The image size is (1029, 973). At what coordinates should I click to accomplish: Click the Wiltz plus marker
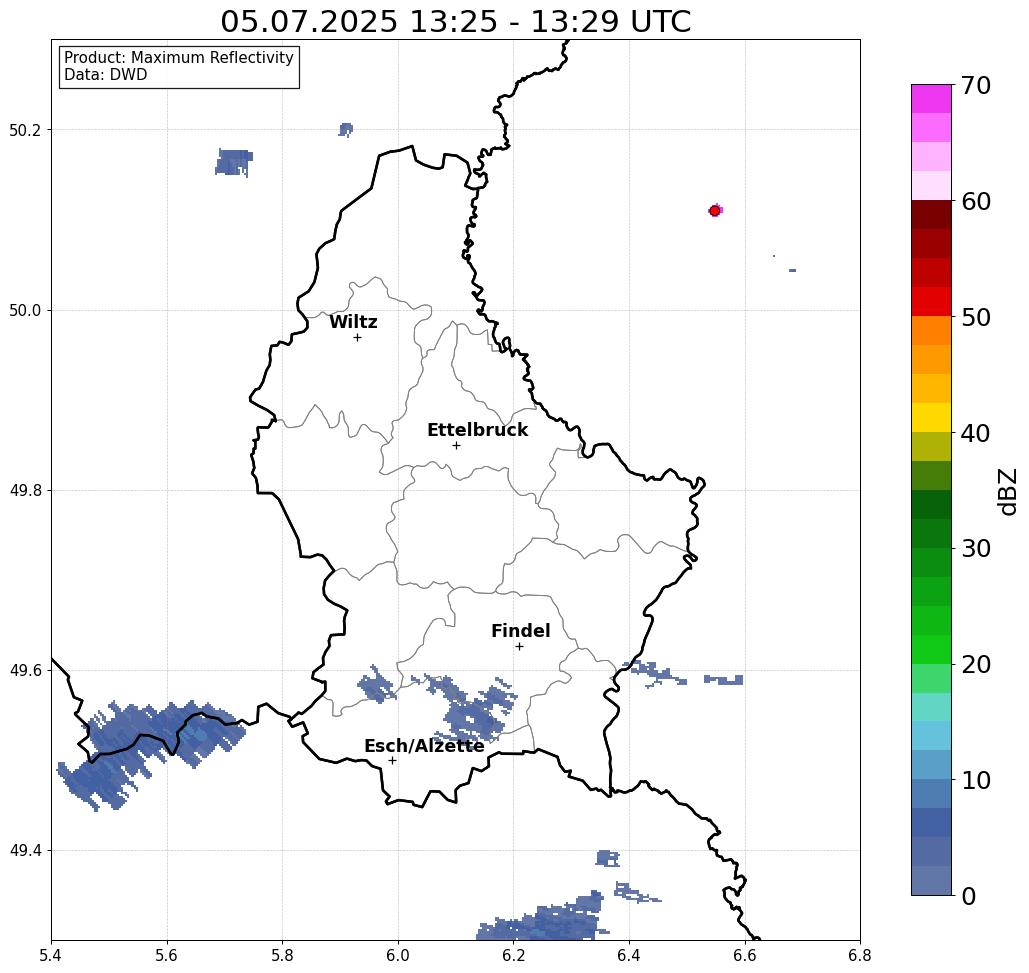(x=358, y=338)
